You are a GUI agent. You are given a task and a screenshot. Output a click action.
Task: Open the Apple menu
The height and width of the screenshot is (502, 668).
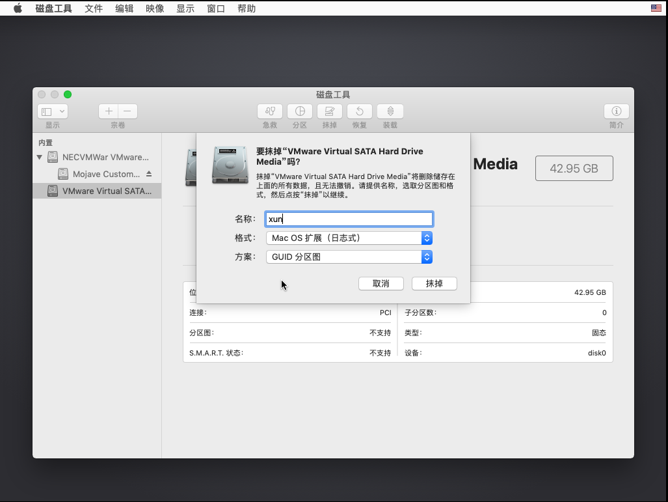pos(17,8)
